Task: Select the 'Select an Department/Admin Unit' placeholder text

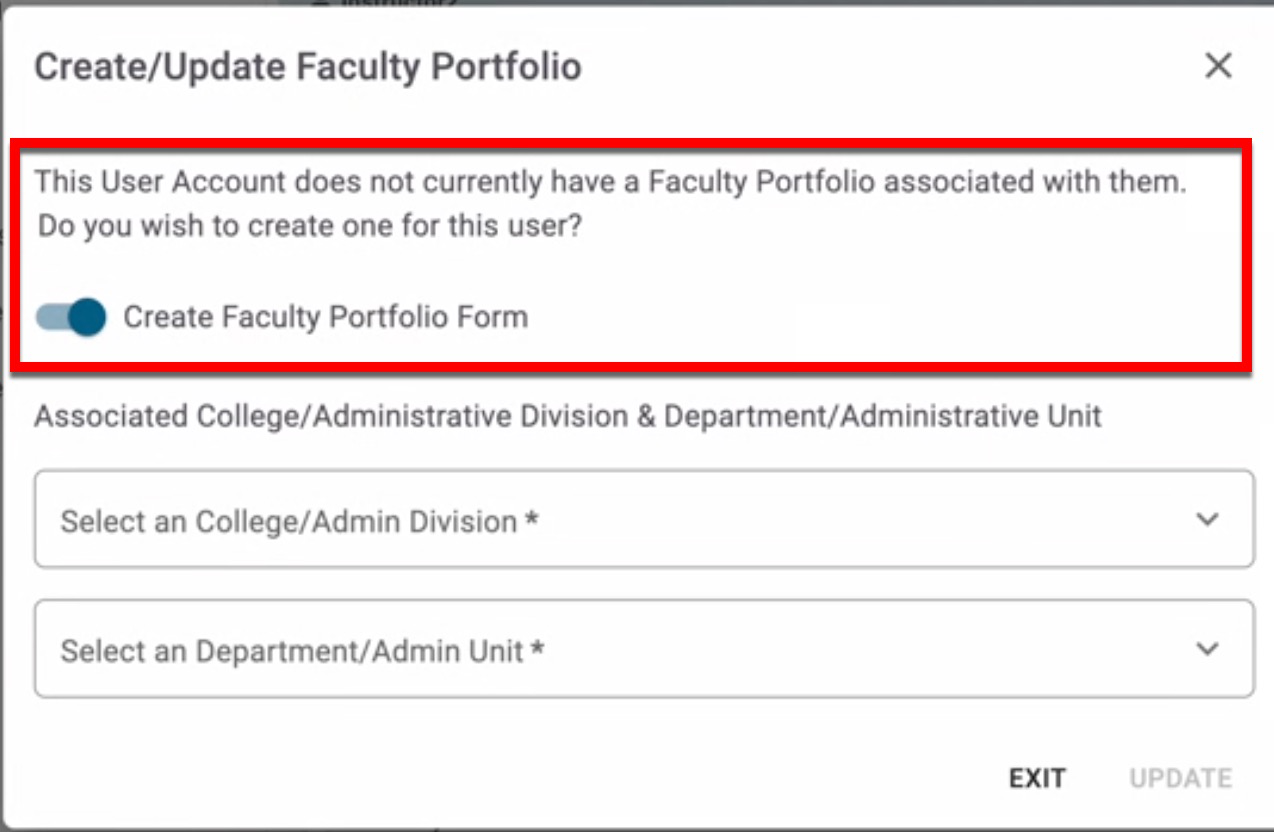Action: click(x=292, y=651)
